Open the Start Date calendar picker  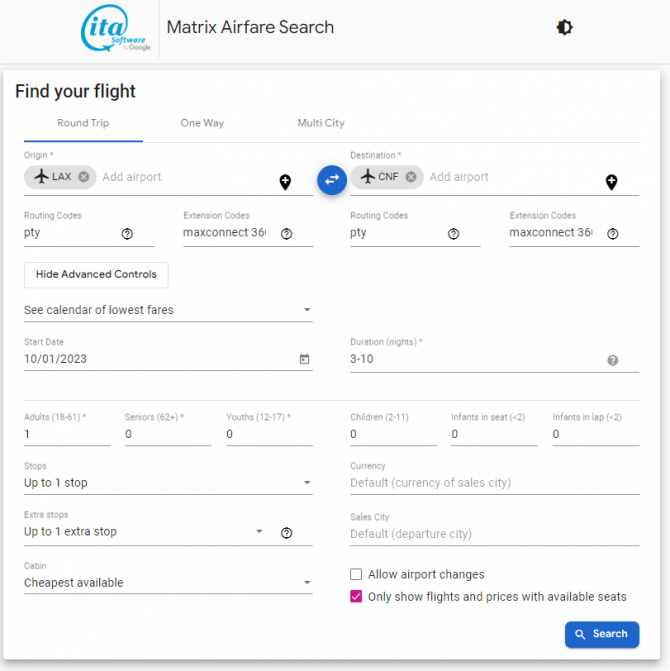coord(304,359)
